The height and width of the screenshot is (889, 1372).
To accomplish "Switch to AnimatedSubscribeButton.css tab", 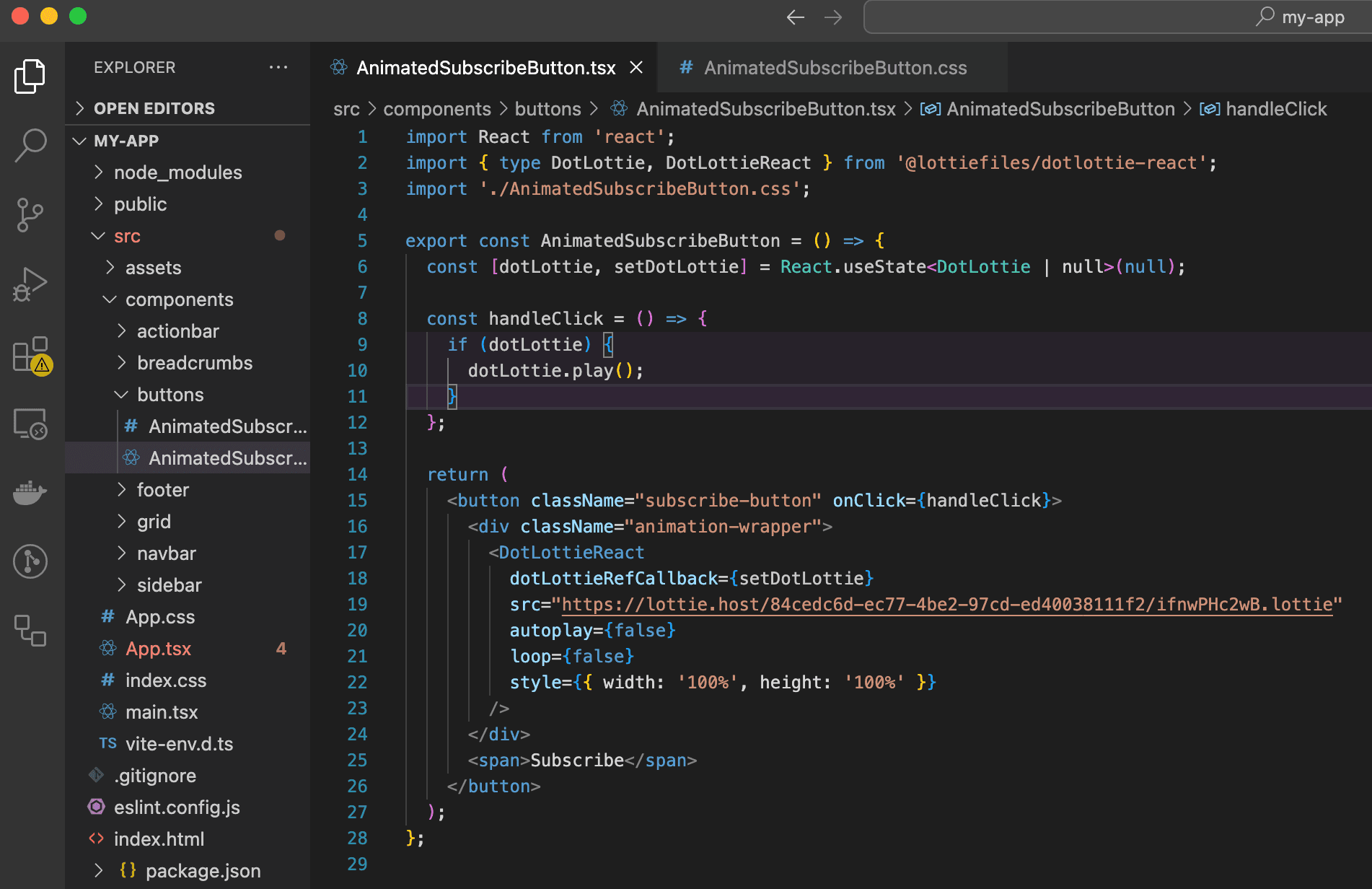I will (835, 68).
